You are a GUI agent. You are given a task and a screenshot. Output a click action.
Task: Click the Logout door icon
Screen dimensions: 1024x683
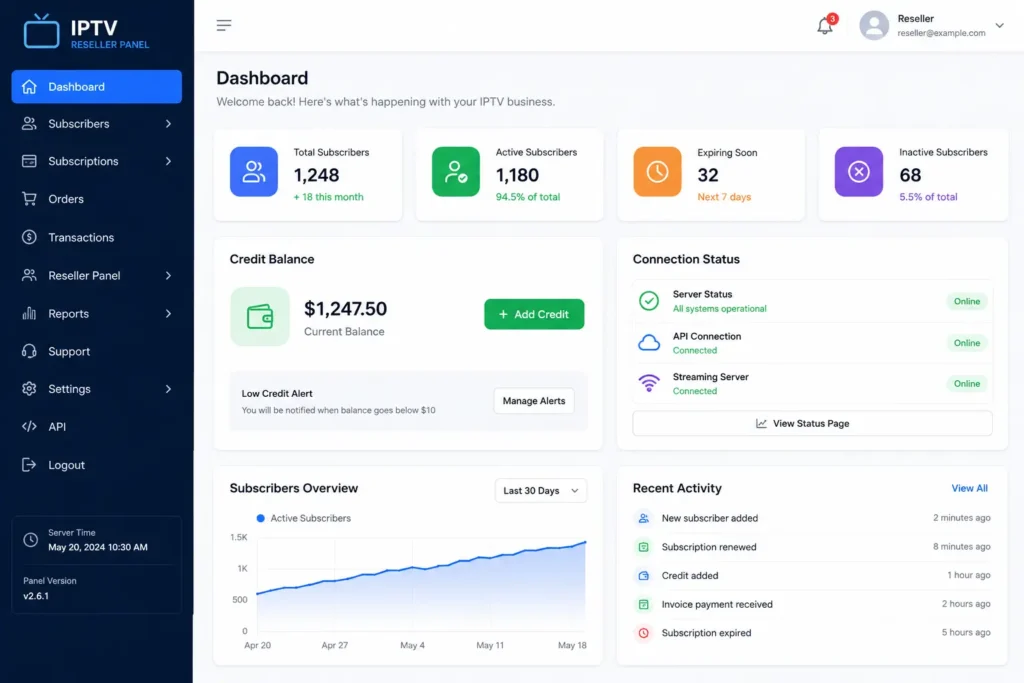click(x=29, y=464)
